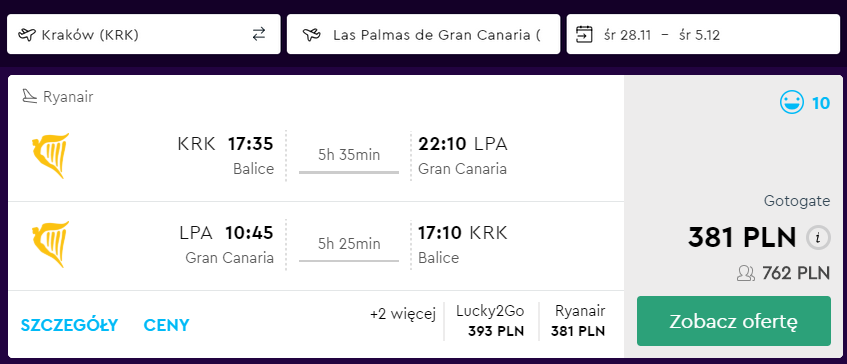Select the Ryanair 381 PLN offer
Image resolution: width=847 pixels, height=364 pixels.
579,321
